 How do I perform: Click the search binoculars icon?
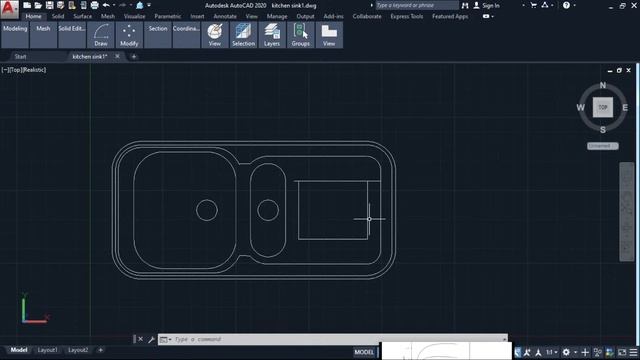tap(465, 5)
